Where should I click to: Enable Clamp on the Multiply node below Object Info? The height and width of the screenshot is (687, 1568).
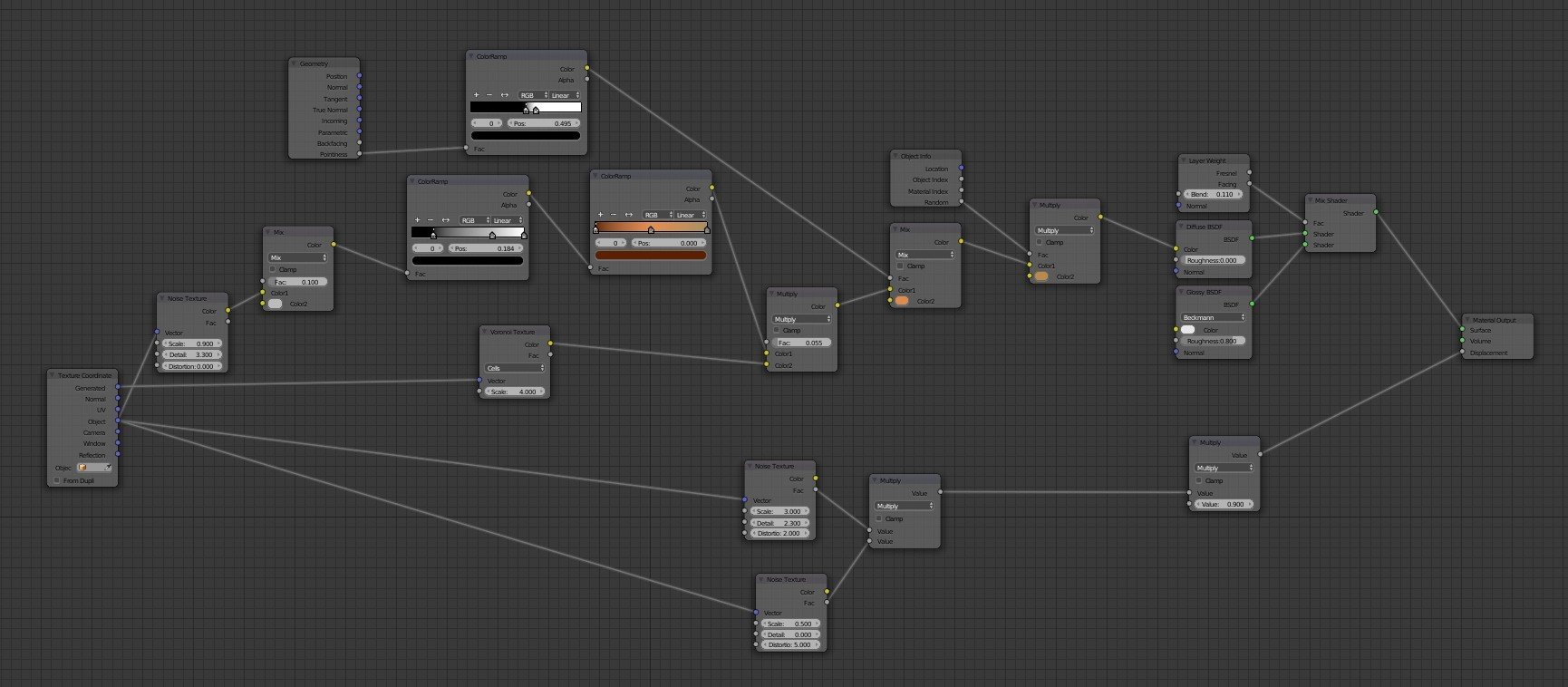[x=1040, y=242]
